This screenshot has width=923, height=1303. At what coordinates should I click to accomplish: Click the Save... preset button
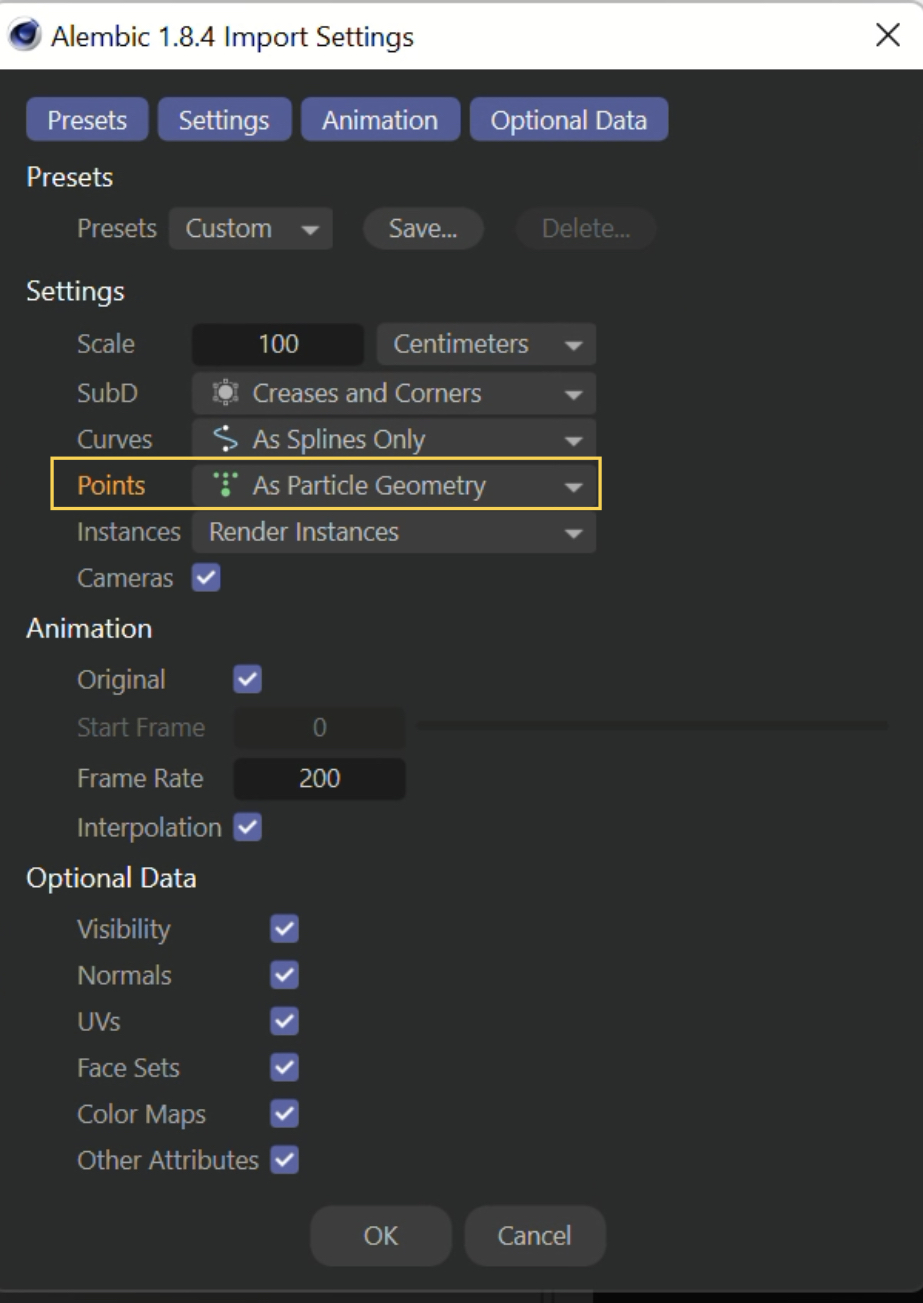[423, 229]
